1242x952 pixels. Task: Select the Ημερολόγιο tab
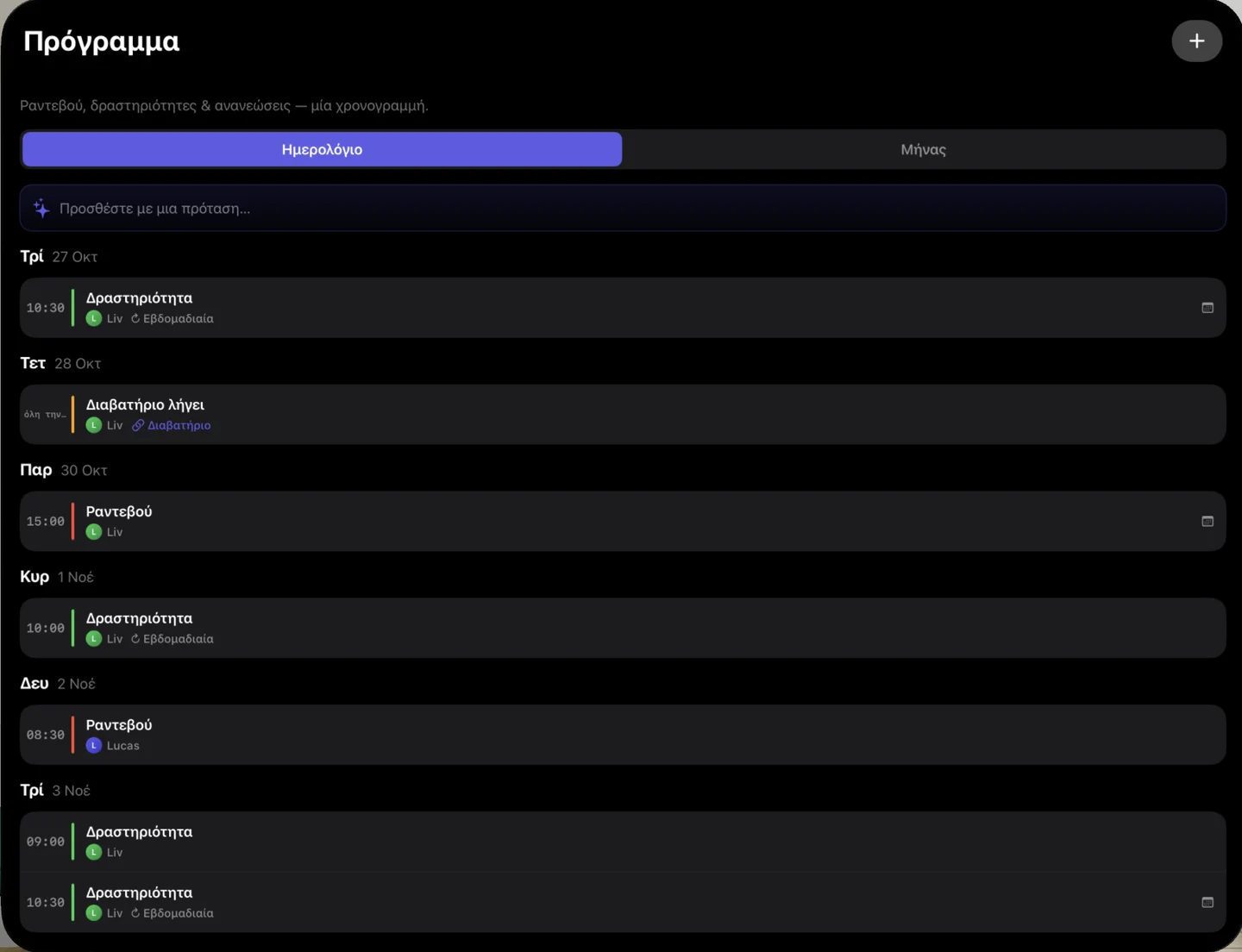322,149
